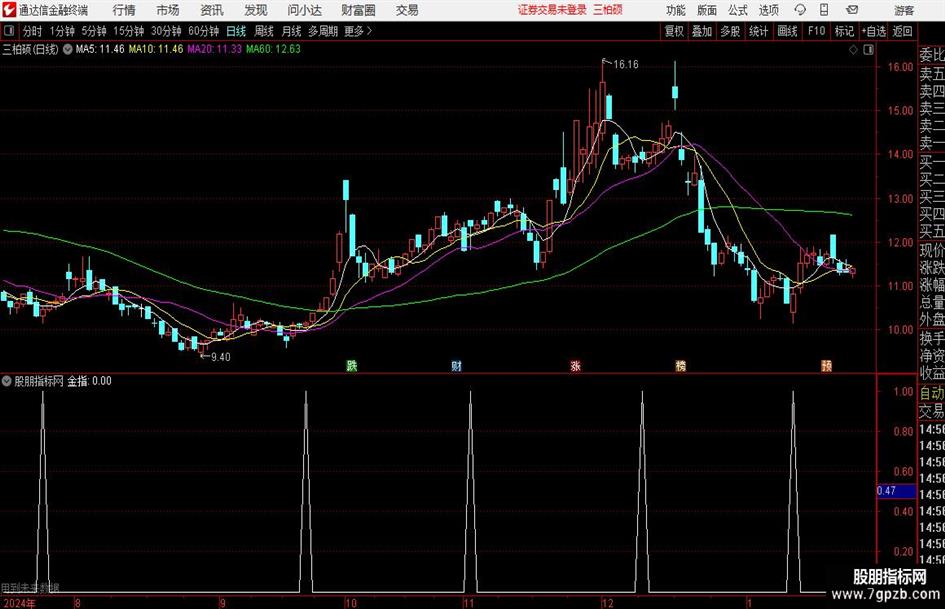The height and width of the screenshot is (609, 945).
Task: Open the 行情 menu
Action: point(124,10)
